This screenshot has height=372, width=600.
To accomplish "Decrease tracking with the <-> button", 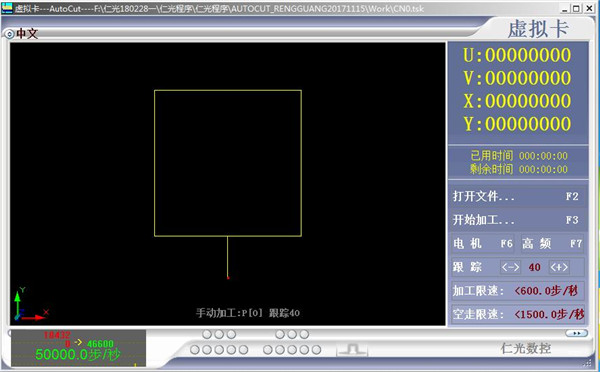I will tap(510, 267).
